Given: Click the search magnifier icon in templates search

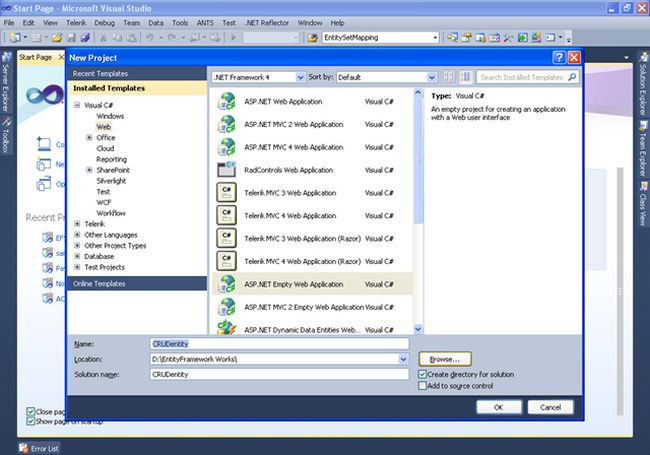Looking at the screenshot, I should [x=572, y=77].
